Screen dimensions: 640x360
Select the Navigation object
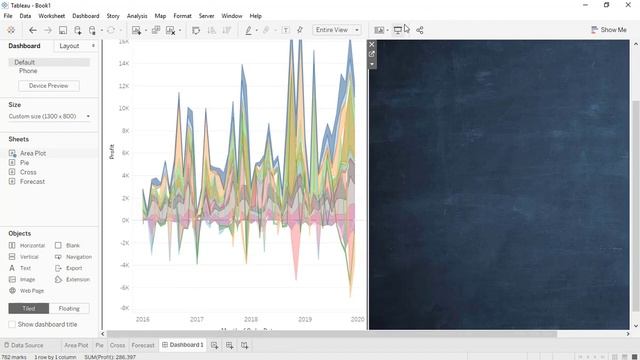tap(73, 257)
